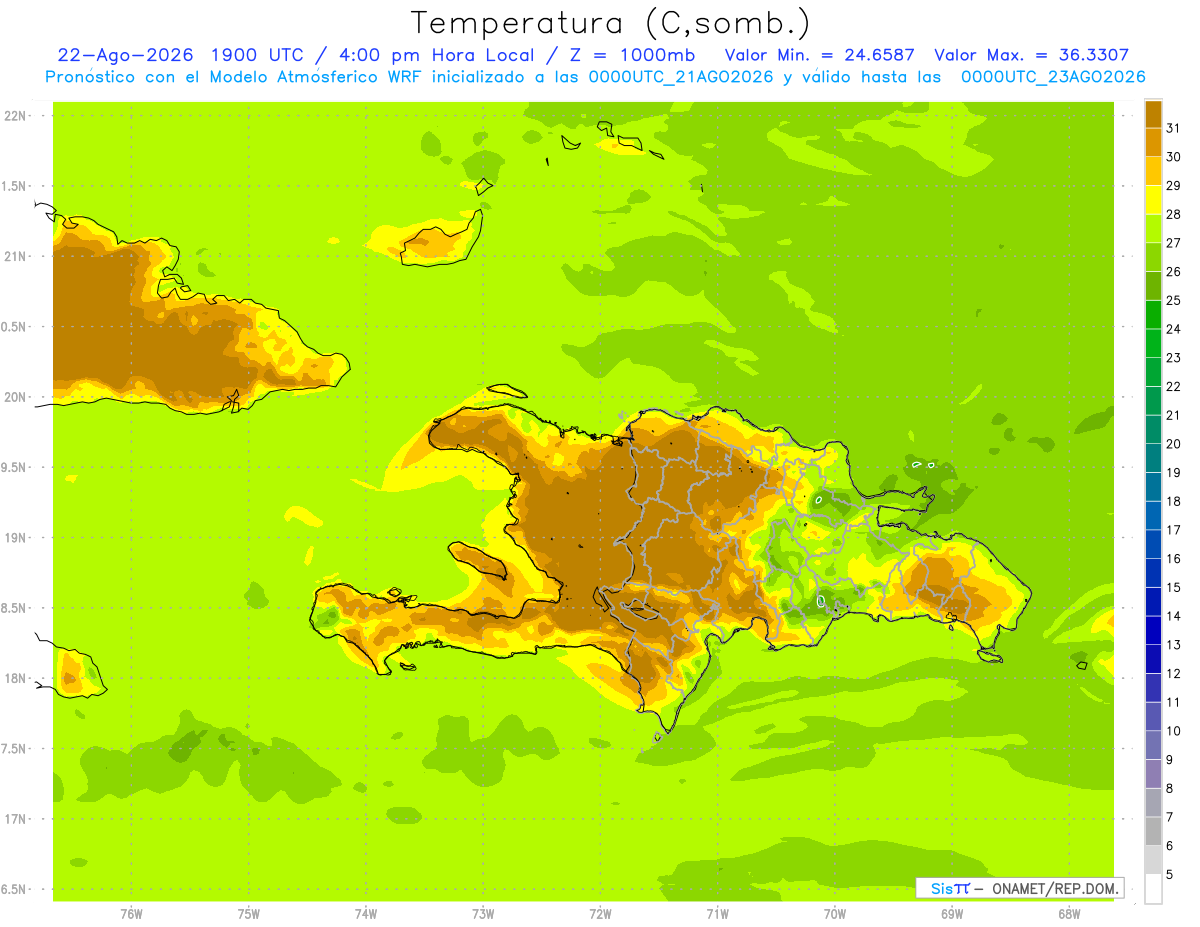Click the "1900 UTC" time text
The width and height of the screenshot is (1200, 927).
tap(258, 55)
